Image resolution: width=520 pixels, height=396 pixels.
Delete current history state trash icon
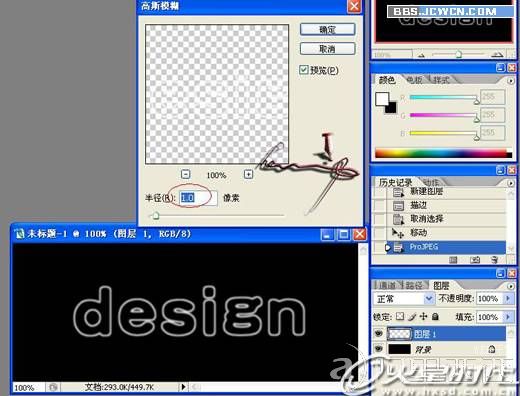point(495,260)
